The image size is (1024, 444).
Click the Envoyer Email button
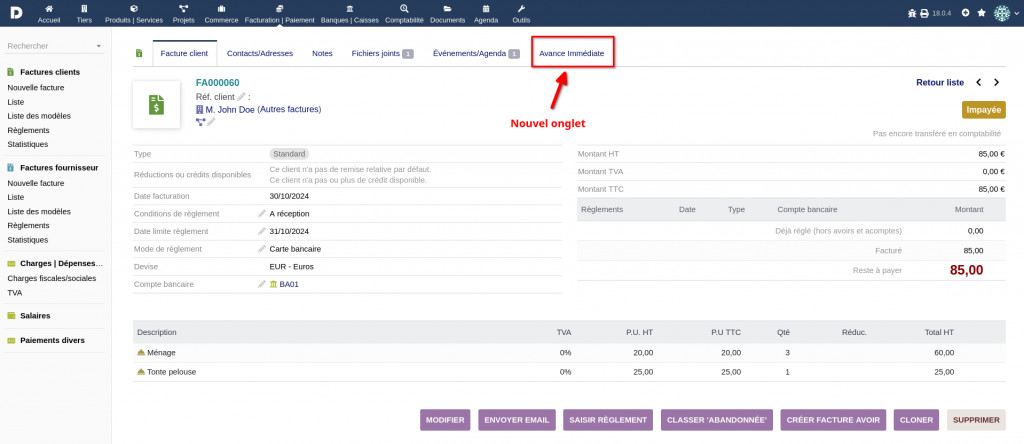(517, 420)
